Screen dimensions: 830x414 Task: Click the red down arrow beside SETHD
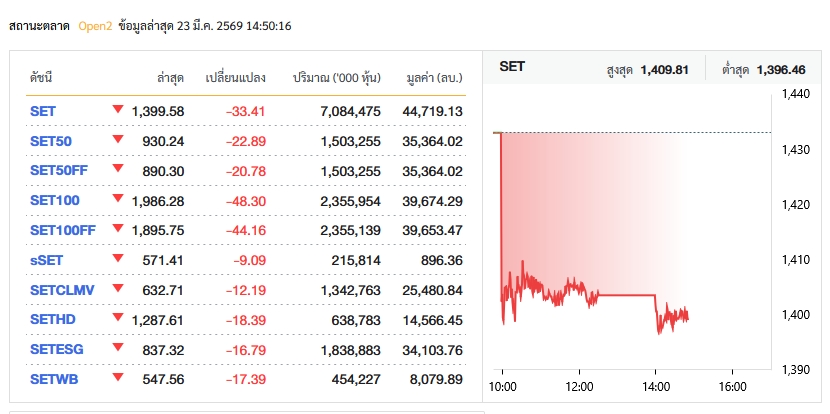118,318
